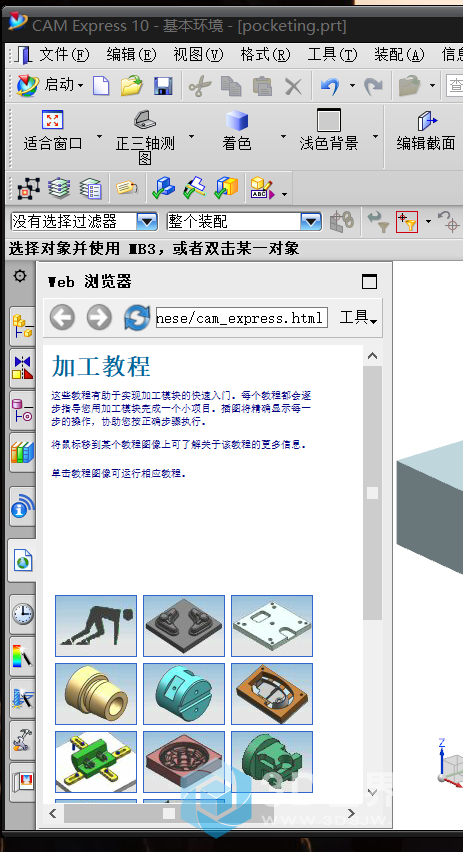Click the 着色 shaded rendering button
This screenshot has width=463, height=852.
click(237, 130)
